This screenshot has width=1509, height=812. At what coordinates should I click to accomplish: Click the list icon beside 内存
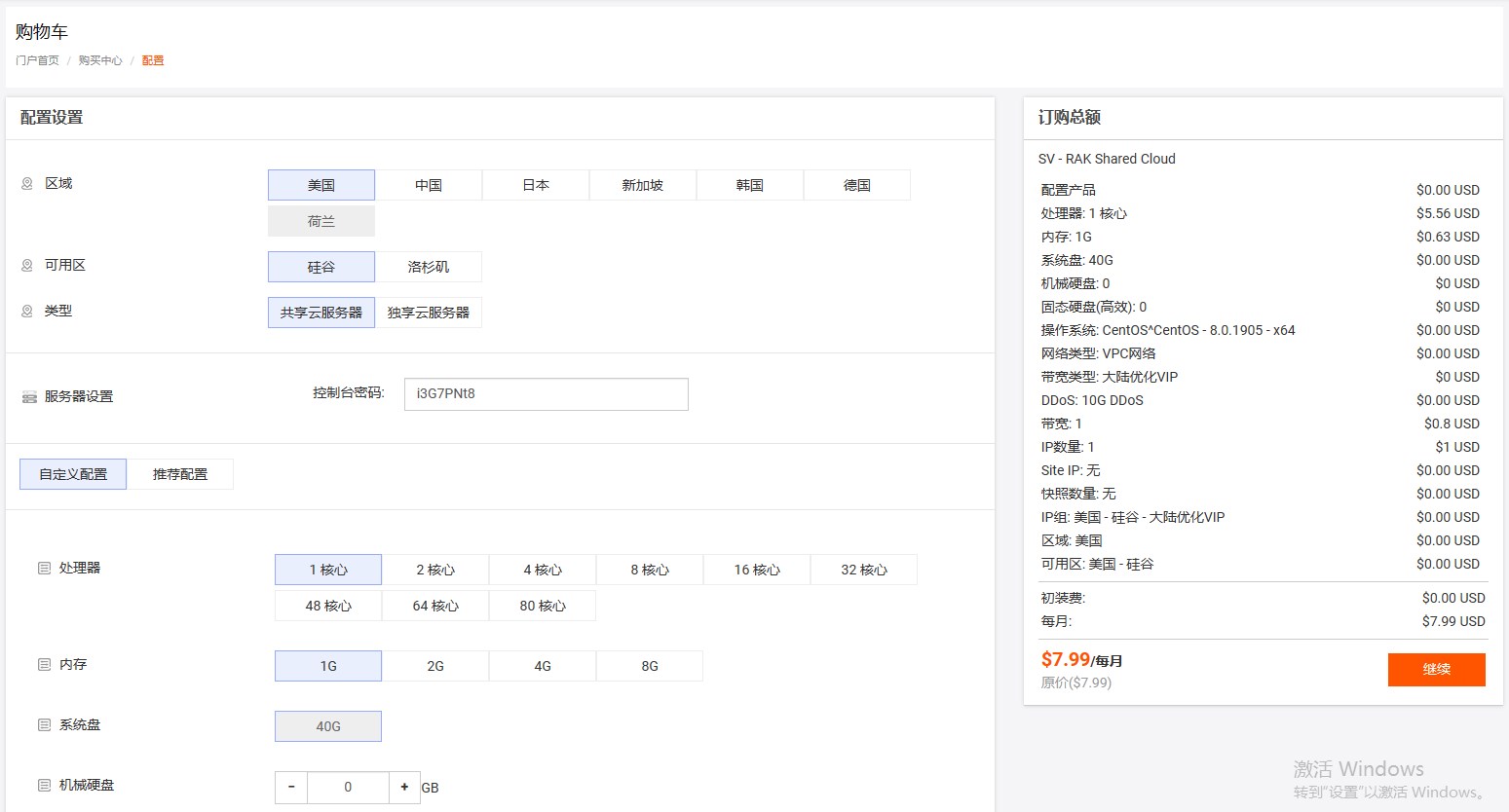[x=44, y=665]
